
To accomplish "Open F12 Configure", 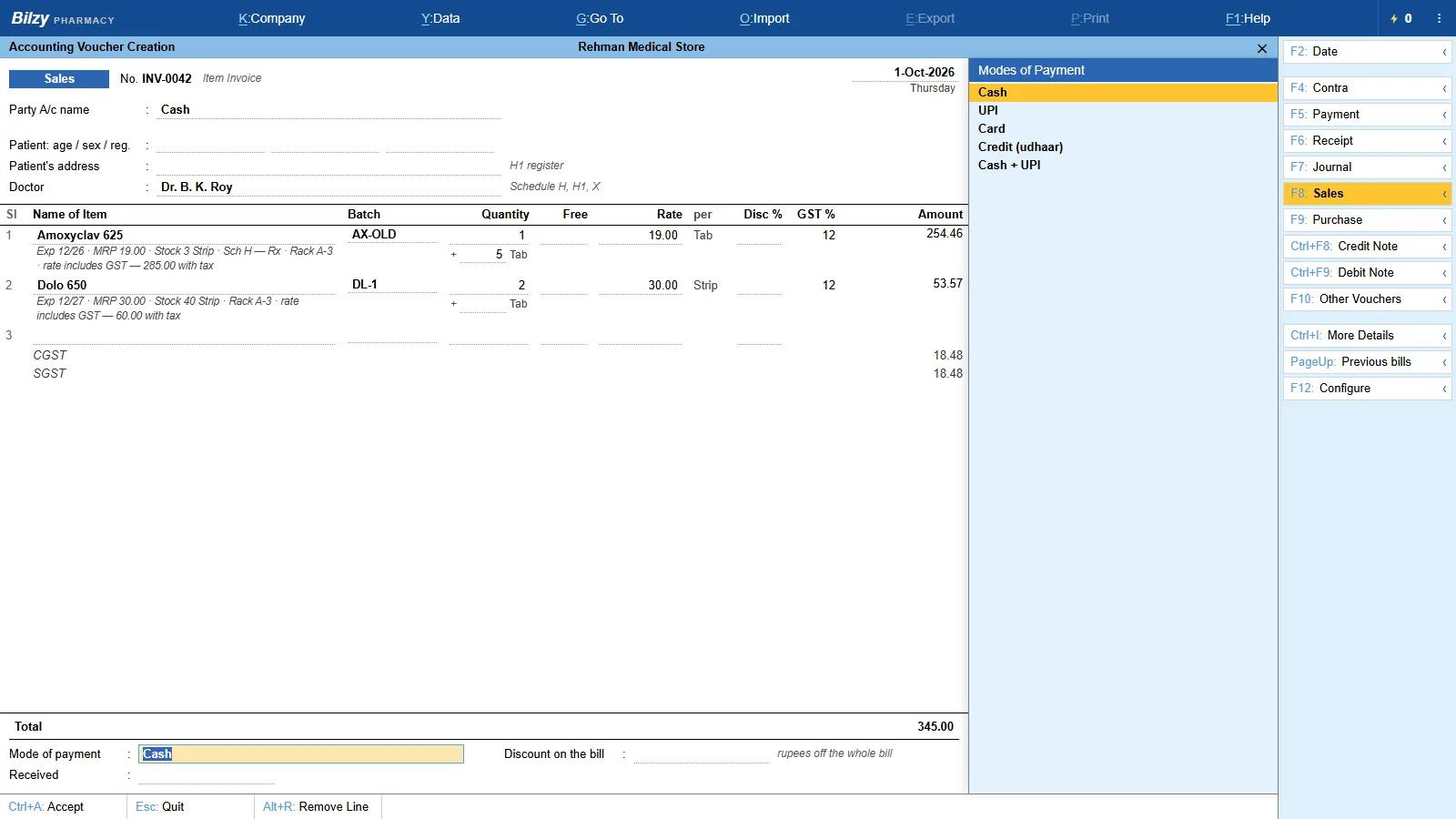I will pos(1368,389).
